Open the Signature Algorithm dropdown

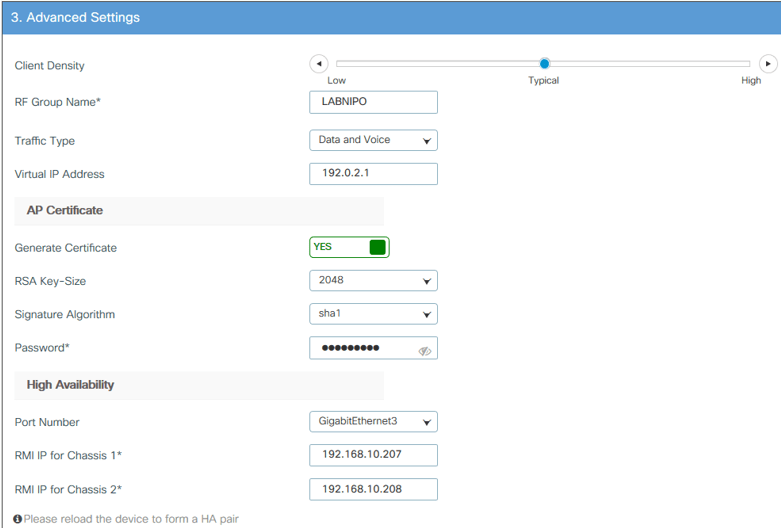(x=373, y=315)
